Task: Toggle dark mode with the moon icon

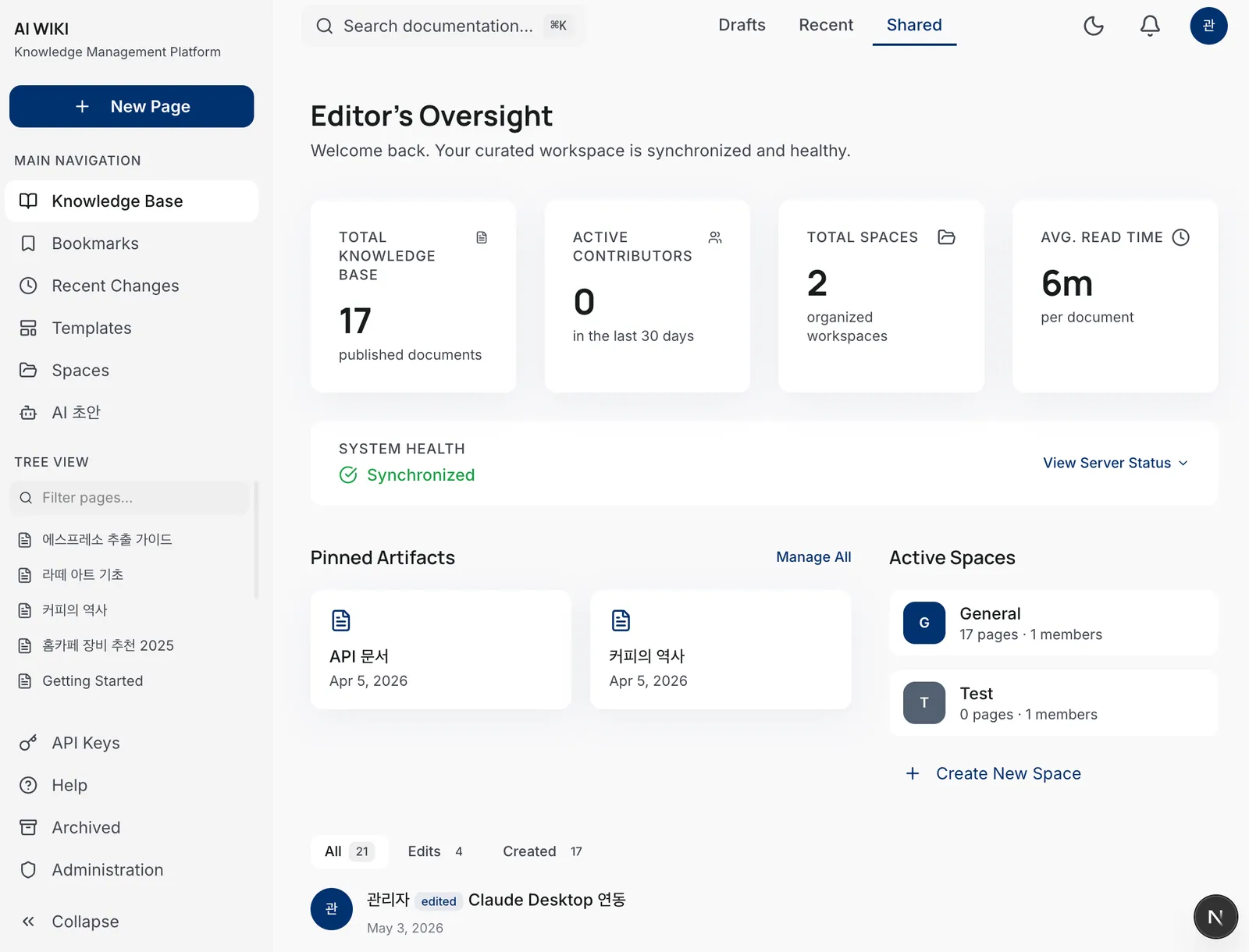Action: [x=1094, y=26]
